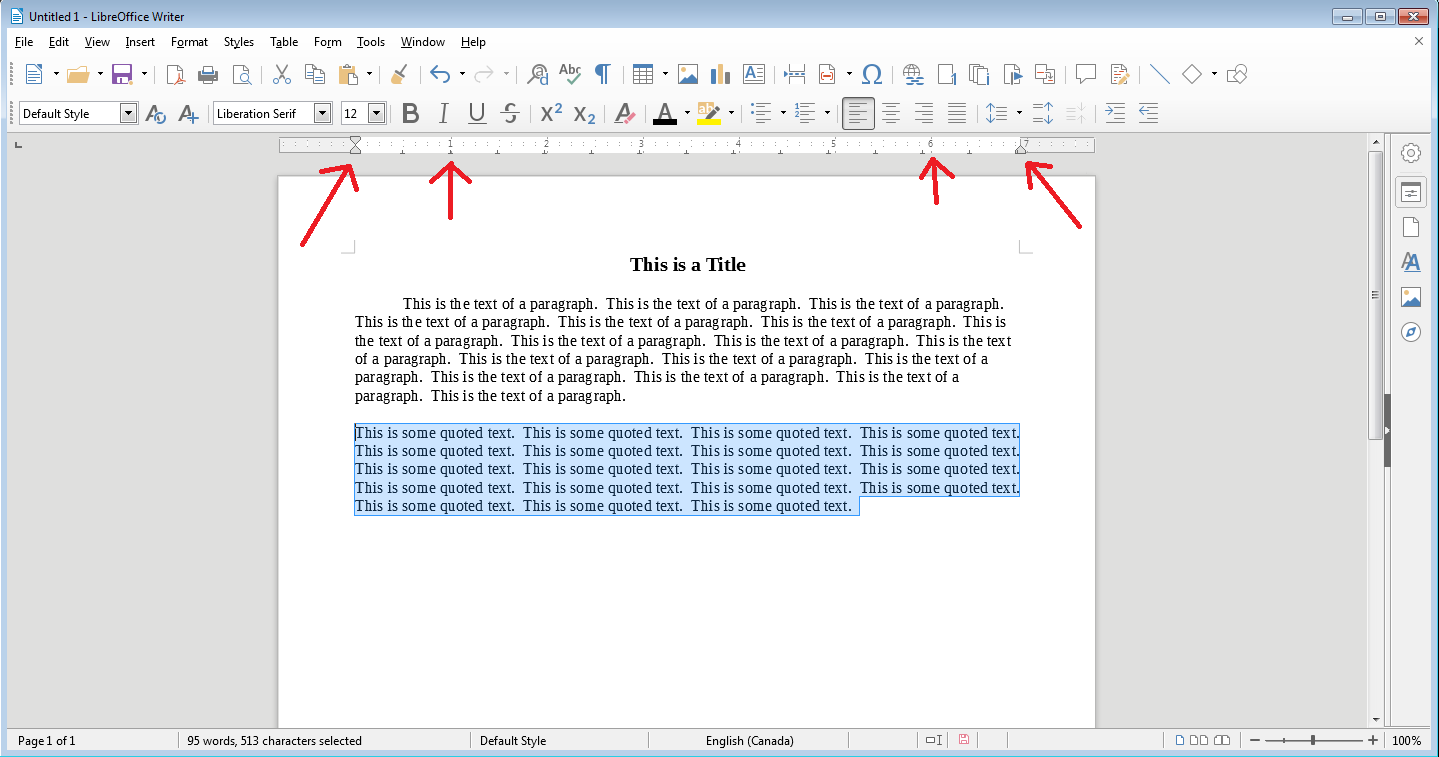This screenshot has height=757, width=1439.
Task: Toggle formatting marks display
Action: coord(602,74)
